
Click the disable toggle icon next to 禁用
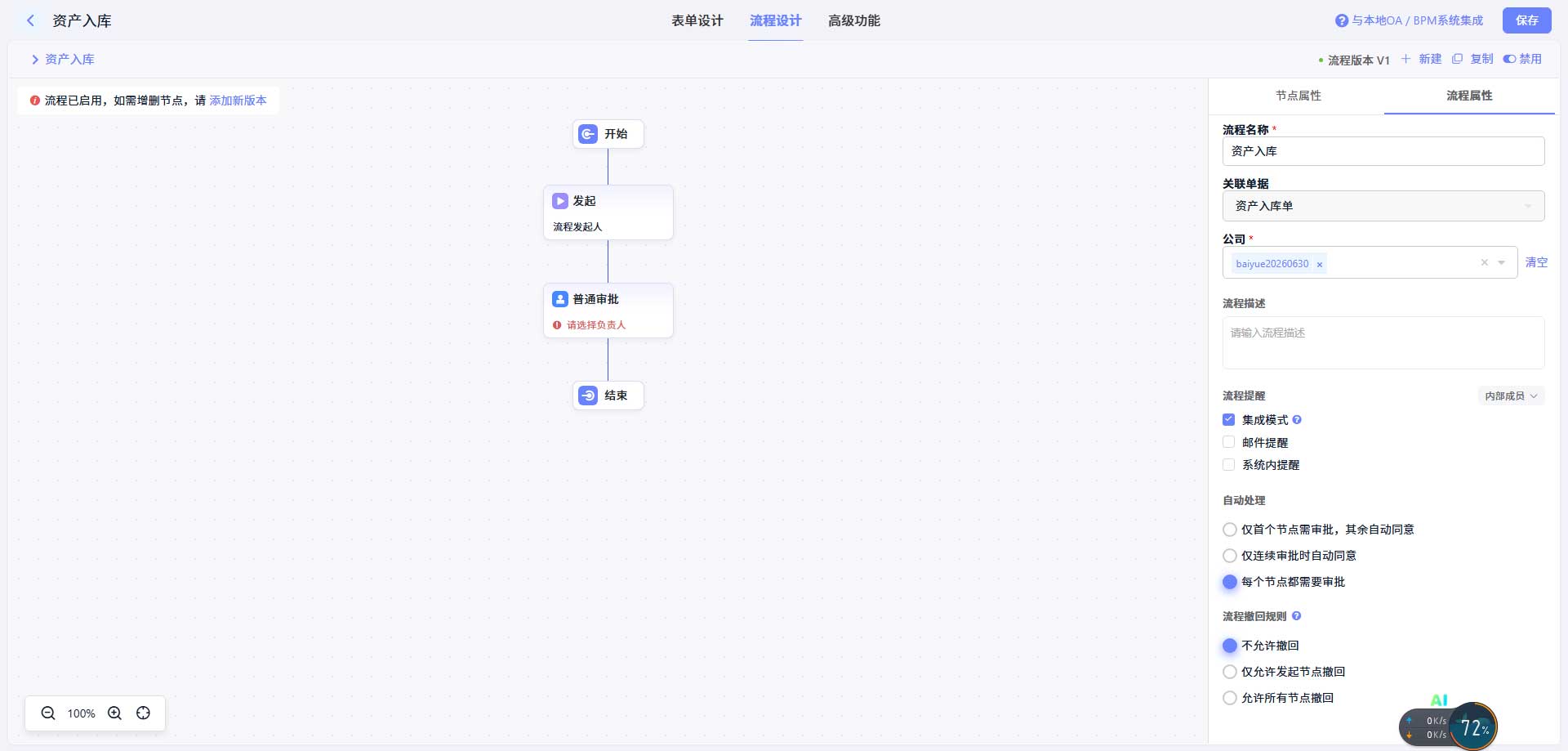click(x=1509, y=59)
